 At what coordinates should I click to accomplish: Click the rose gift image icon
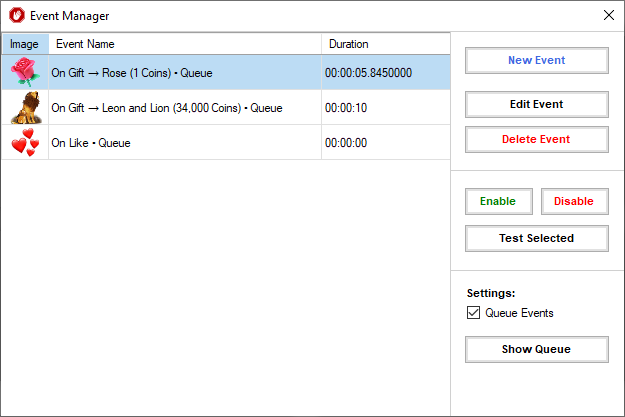(x=25, y=72)
